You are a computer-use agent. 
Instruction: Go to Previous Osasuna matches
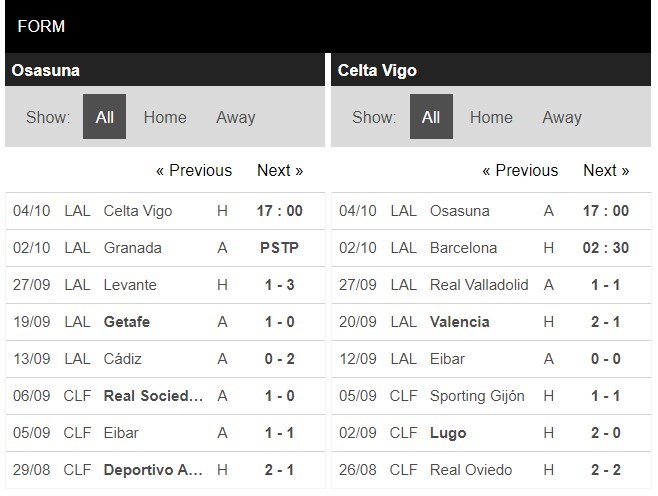(x=194, y=170)
